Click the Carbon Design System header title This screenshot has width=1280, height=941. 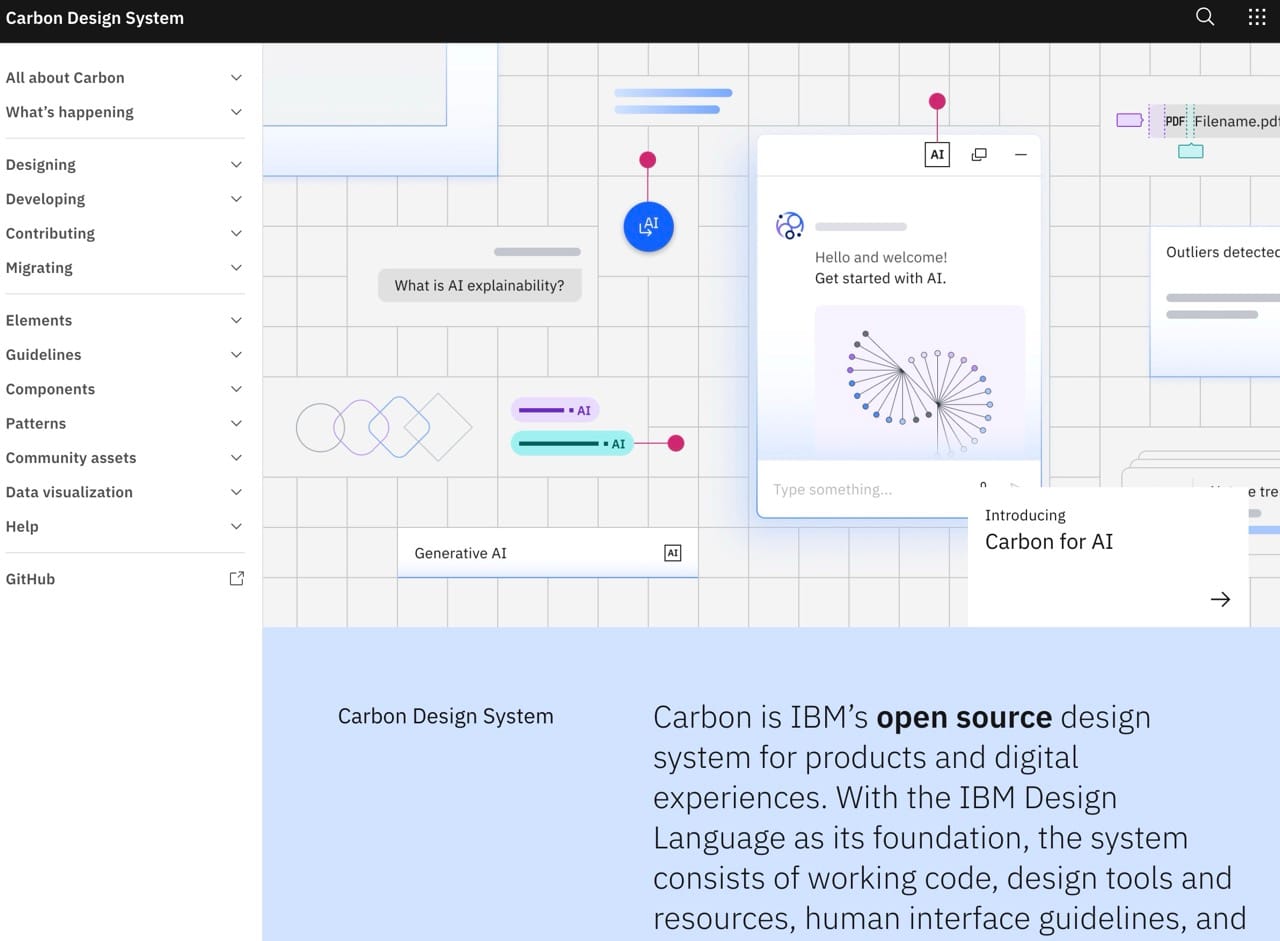[95, 18]
